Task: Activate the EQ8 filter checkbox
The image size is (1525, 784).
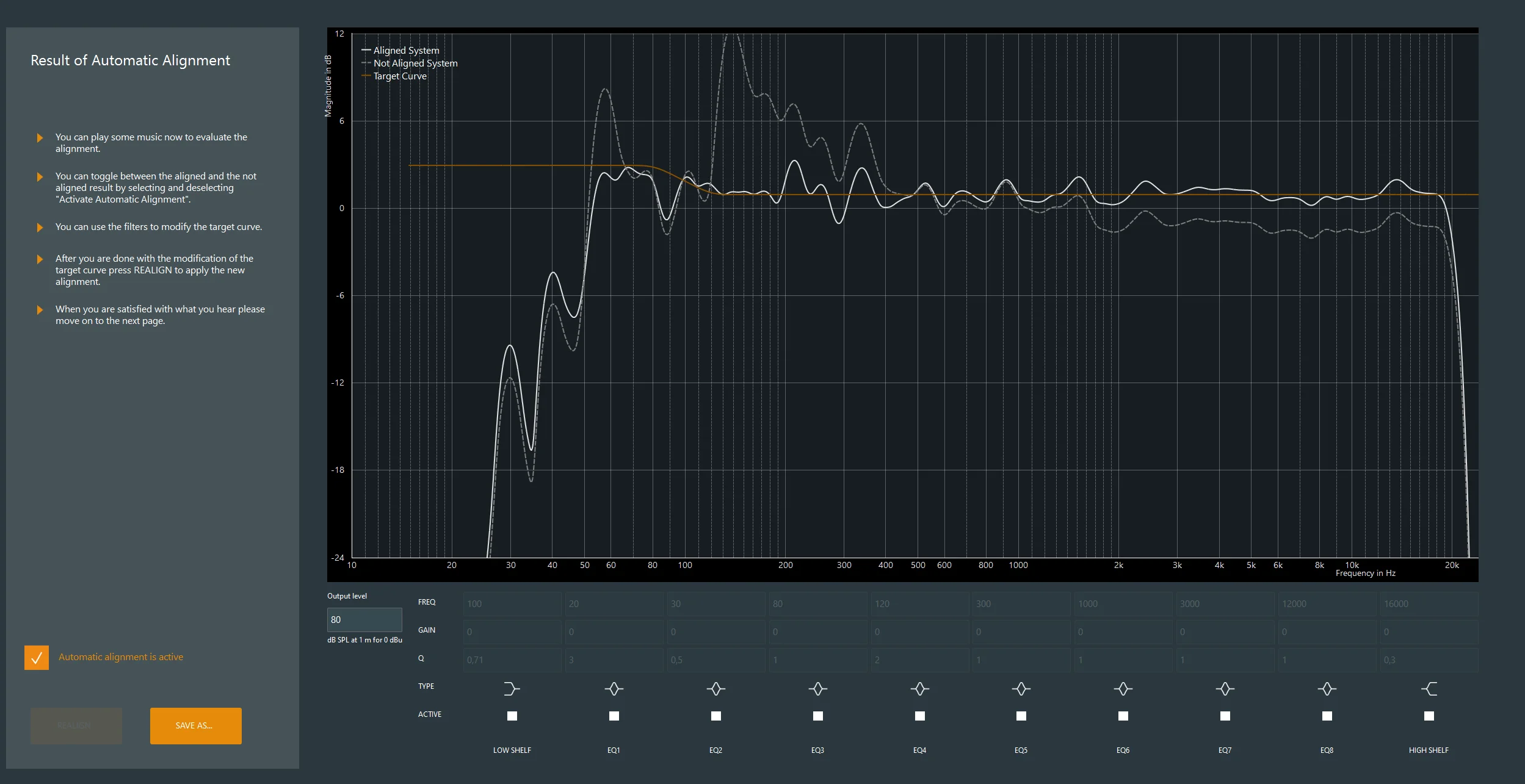Action: click(1327, 716)
